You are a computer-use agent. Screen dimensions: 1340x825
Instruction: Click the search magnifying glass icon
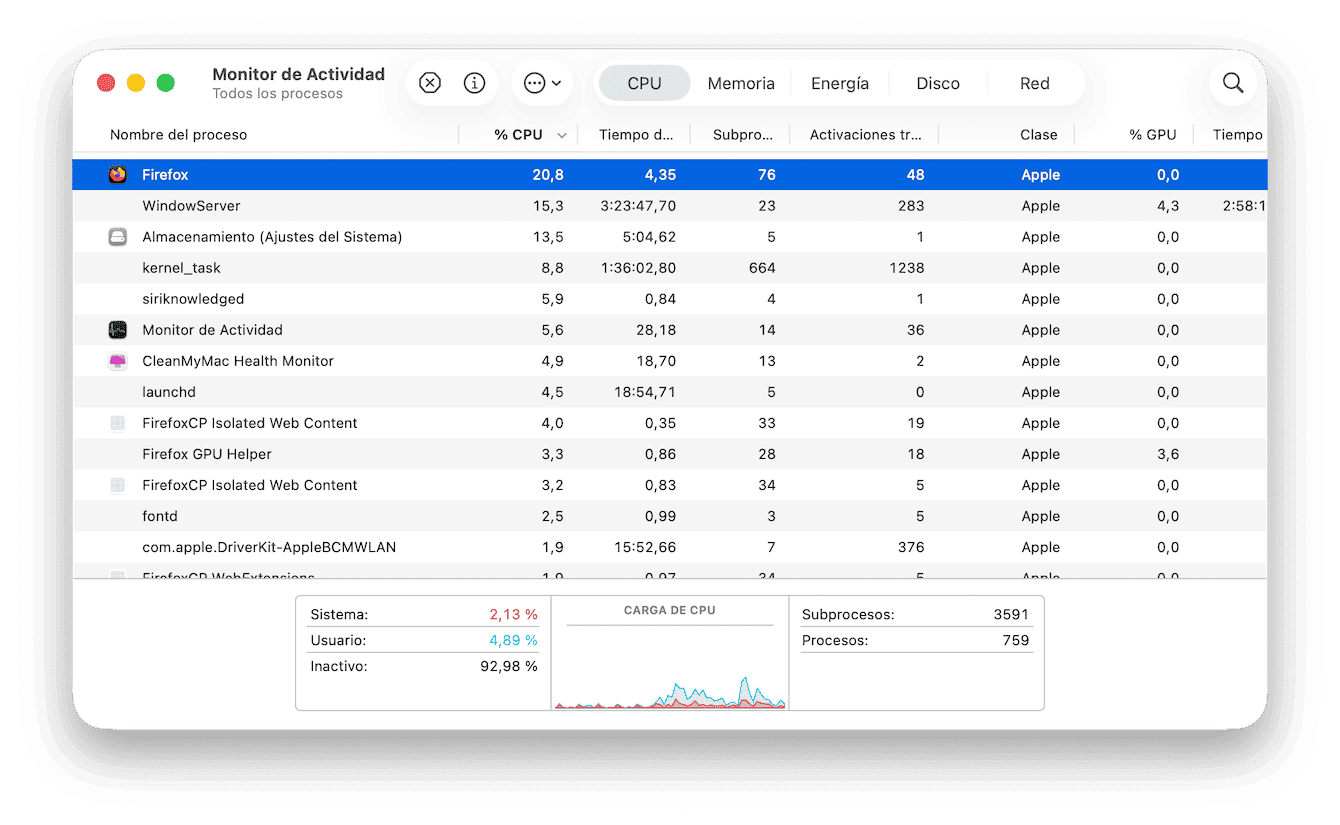[x=1233, y=83]
